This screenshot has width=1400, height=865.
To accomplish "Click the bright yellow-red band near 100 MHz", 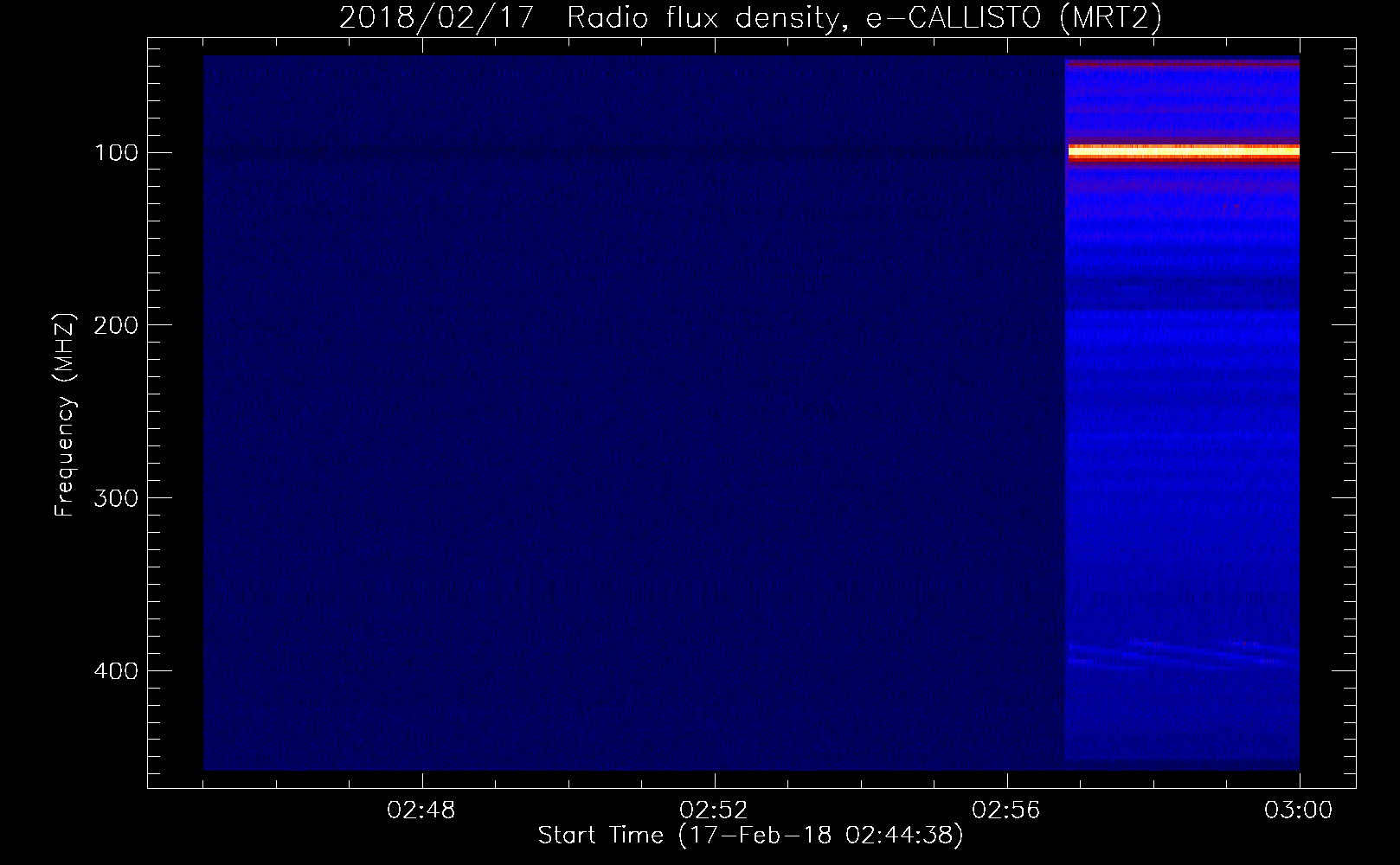I will [x=1183, y=152].
